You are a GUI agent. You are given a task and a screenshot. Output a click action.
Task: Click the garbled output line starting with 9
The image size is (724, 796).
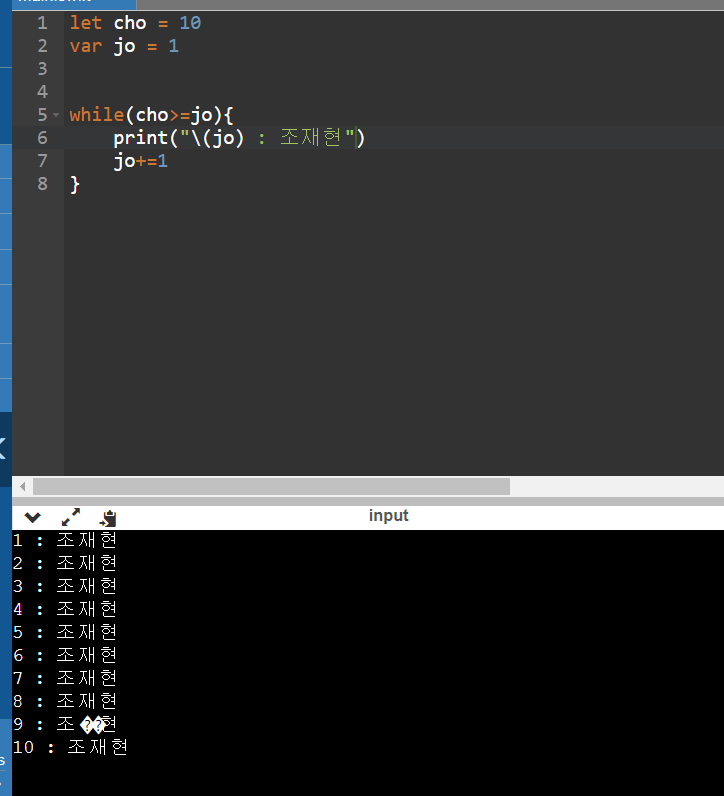coord(65,724)
